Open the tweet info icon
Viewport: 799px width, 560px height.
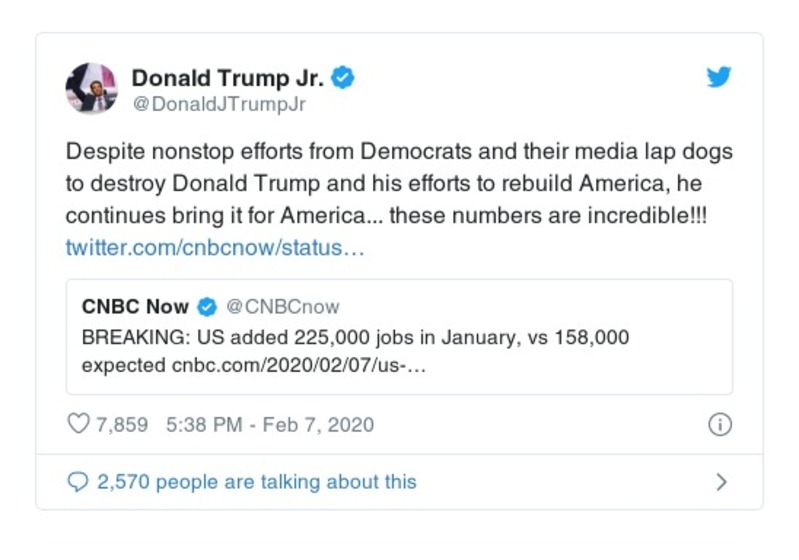pyautogui.click(x=719, y=424)
